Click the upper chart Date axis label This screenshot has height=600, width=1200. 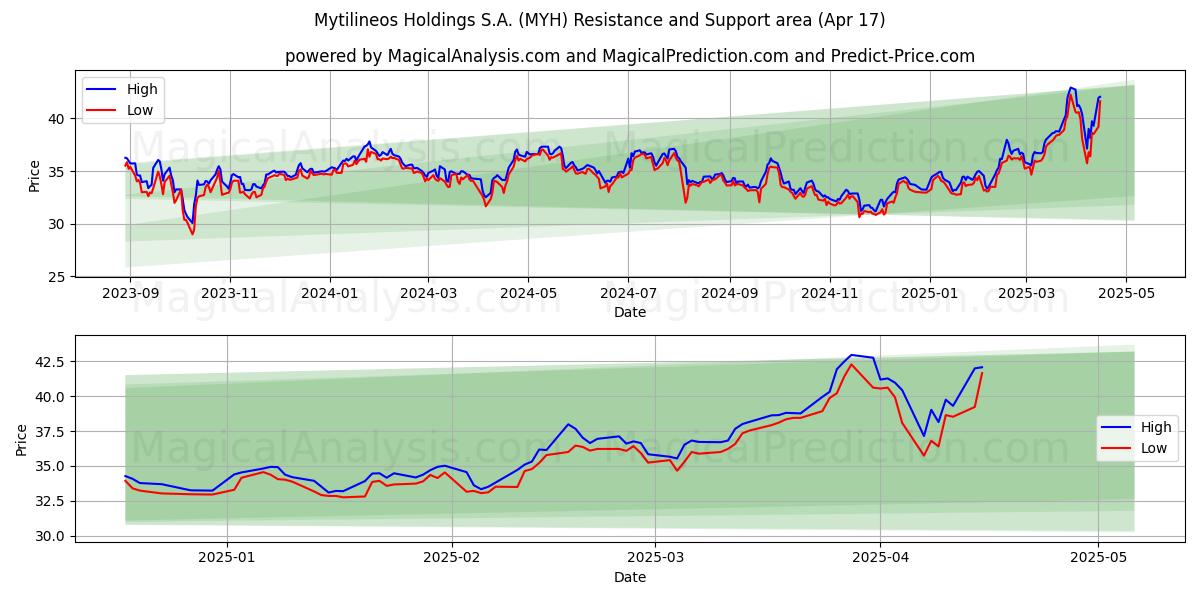pos(630,312)
